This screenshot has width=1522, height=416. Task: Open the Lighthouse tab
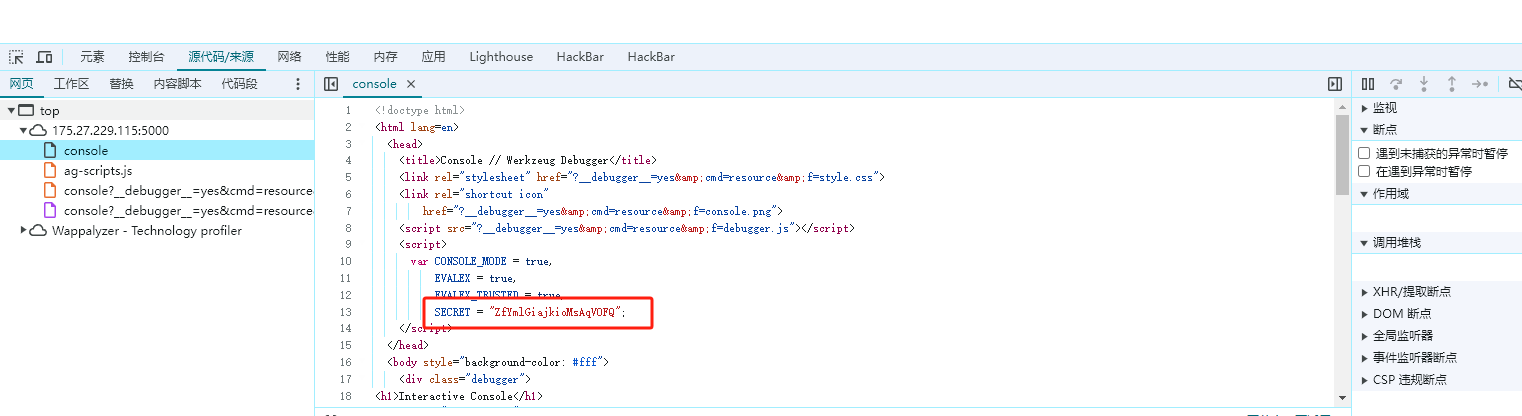click(501, 57)
